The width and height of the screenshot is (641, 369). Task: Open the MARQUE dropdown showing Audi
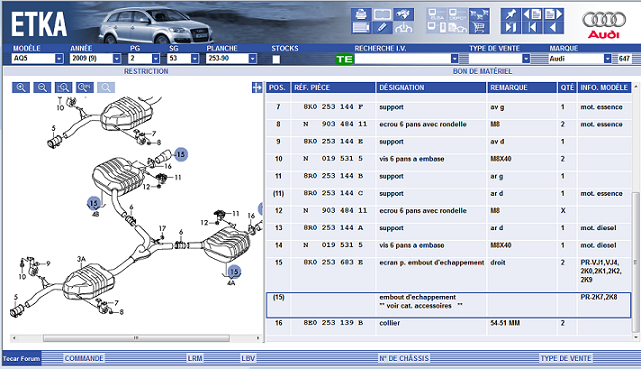tap(607, 59)
